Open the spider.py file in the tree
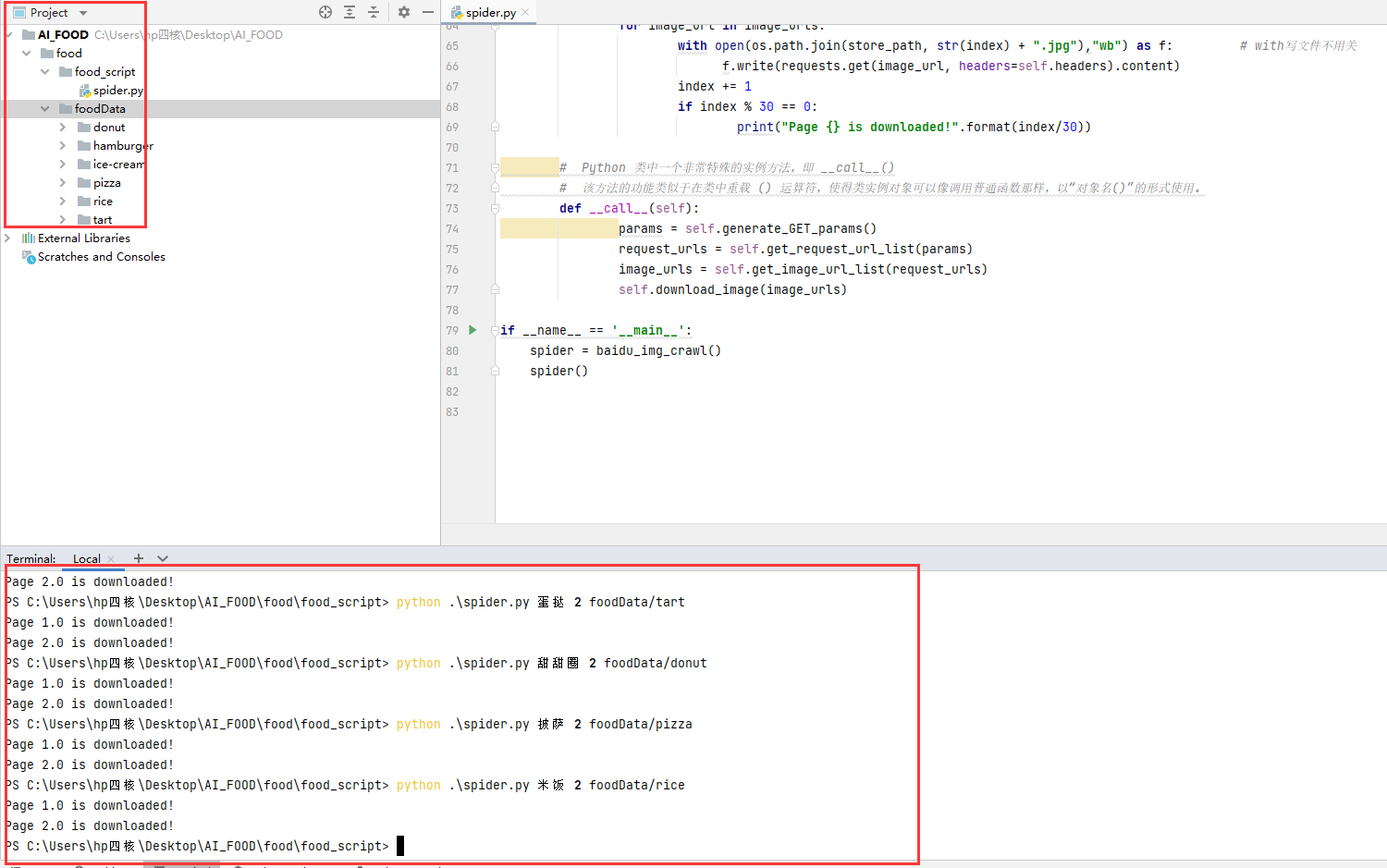 pyautogui.click(x=118, y=91)
